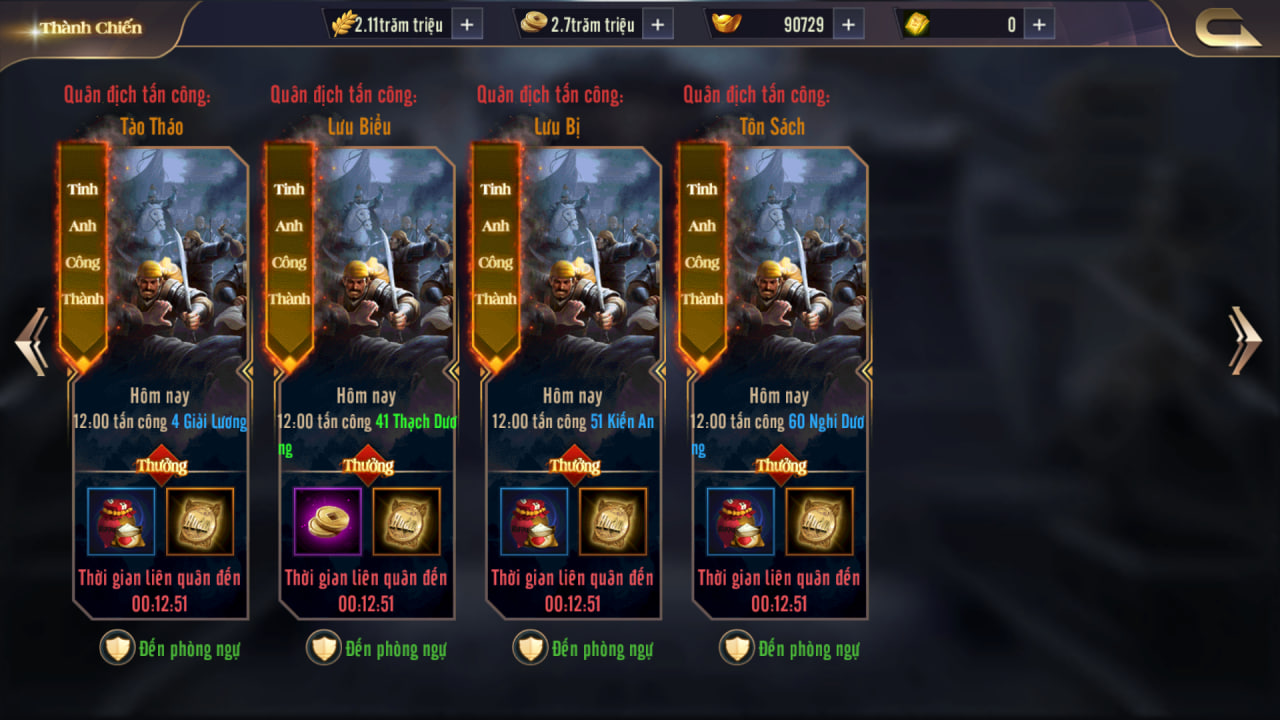The width and height of the screenshot is (1280, 720).
Task: Open the red pouch reward in Tào Tháo card
Action: tap(121, 521)
